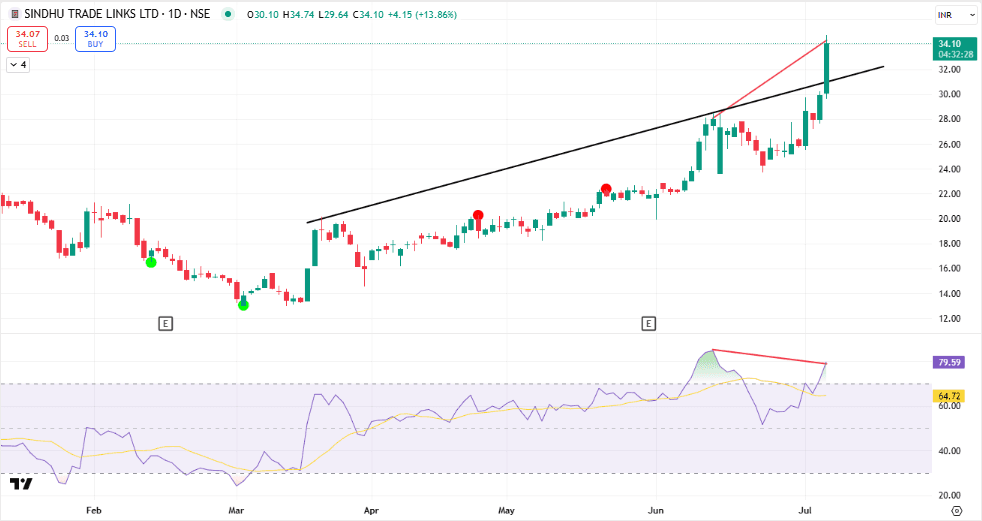Select the green signal dot in early March
The height and width of the screenshot is (521, 982).
(244, 305)
